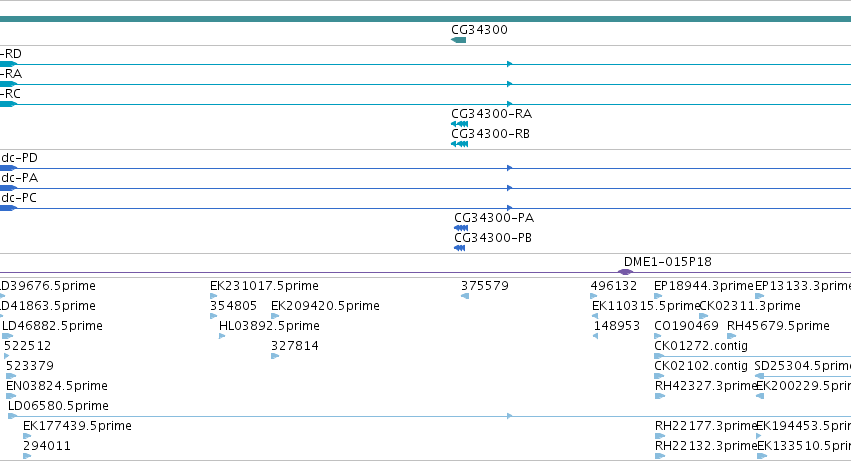Image resolution: width=851 pixels, height=461 pixels.
Task: Click the teal chromosome bar at top
Action: tap(426, 19)
